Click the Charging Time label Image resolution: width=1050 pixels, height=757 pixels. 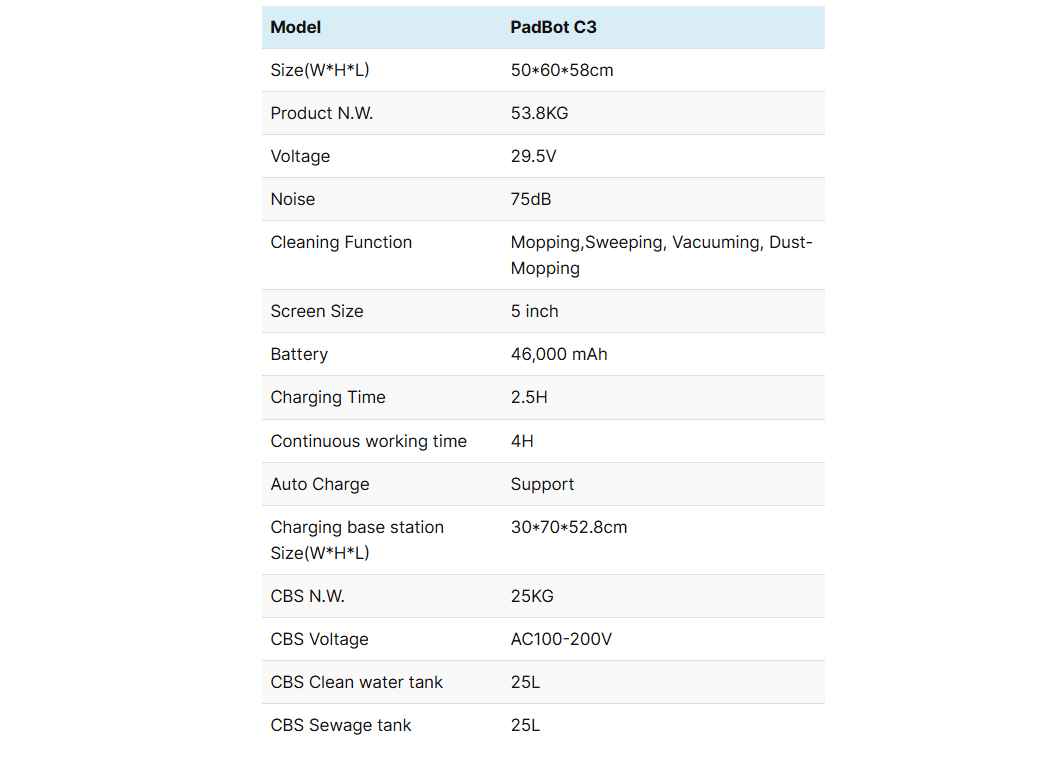point(328,397)
